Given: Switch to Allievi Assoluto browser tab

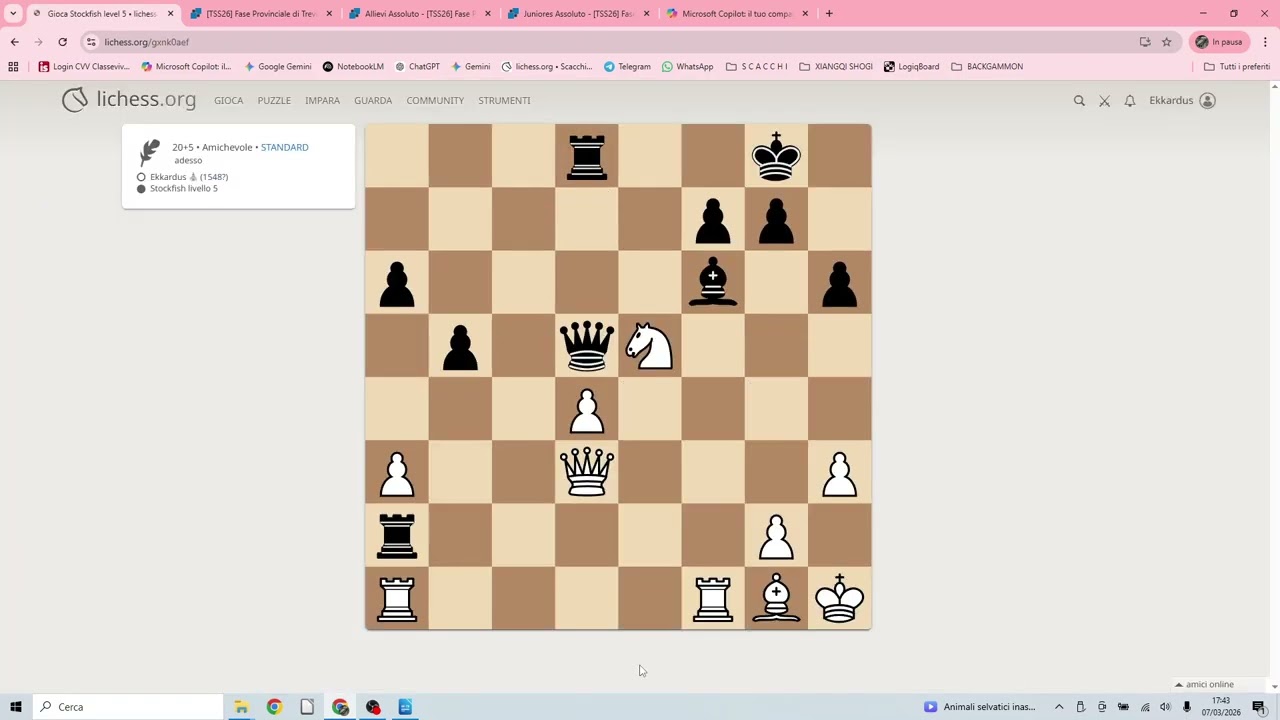Looking at the screenshot, I should [420, 14].
